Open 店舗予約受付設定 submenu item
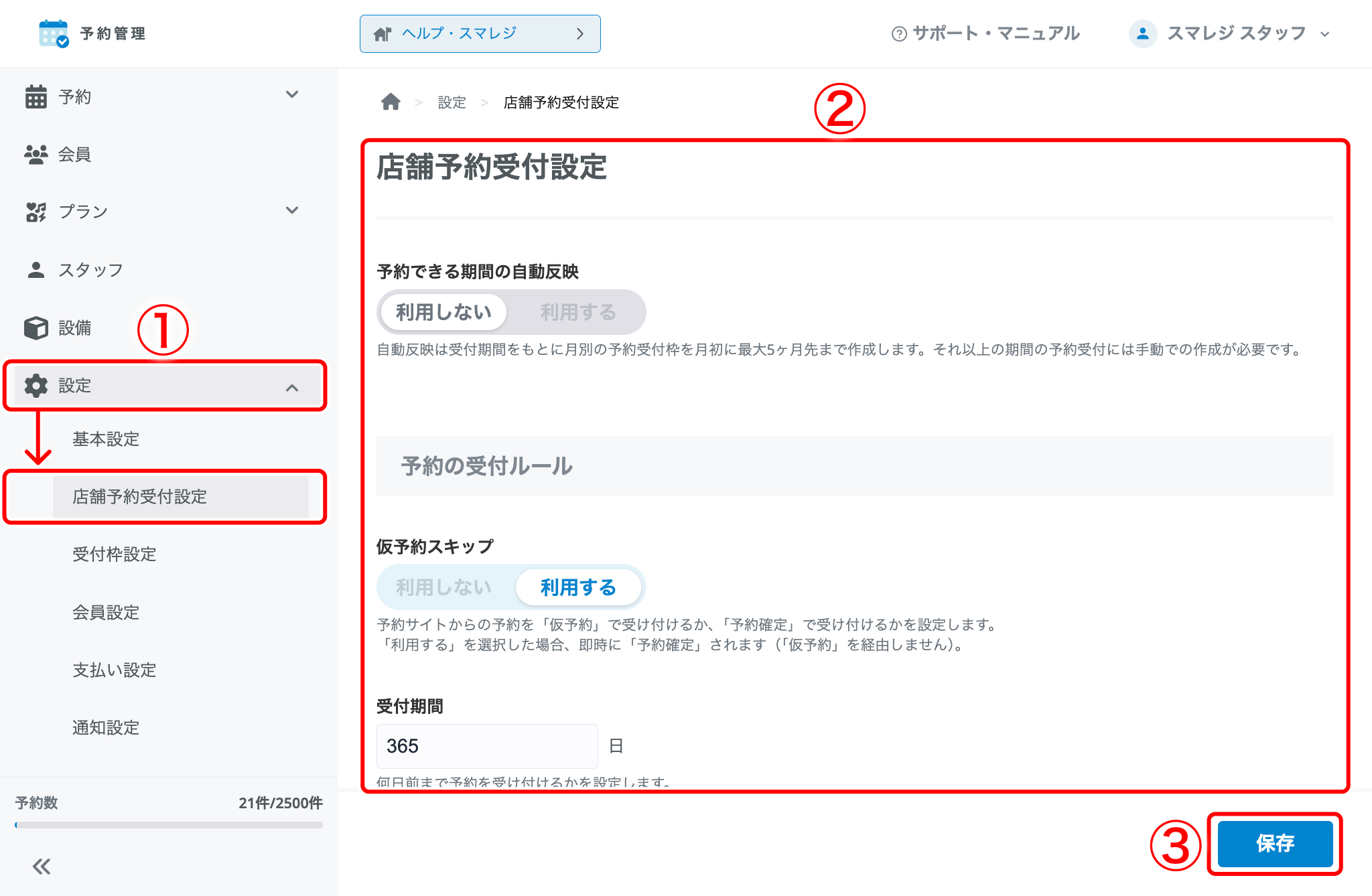Screen dimensions: 1372x896 (x=181, y=497)
